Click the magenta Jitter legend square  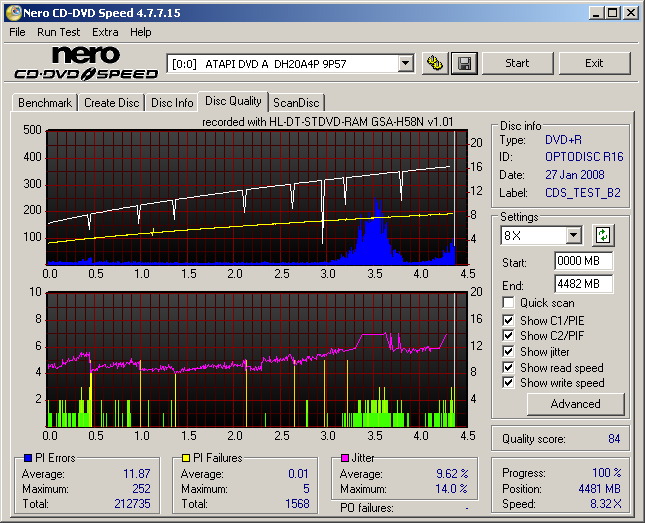coord(345,458)
